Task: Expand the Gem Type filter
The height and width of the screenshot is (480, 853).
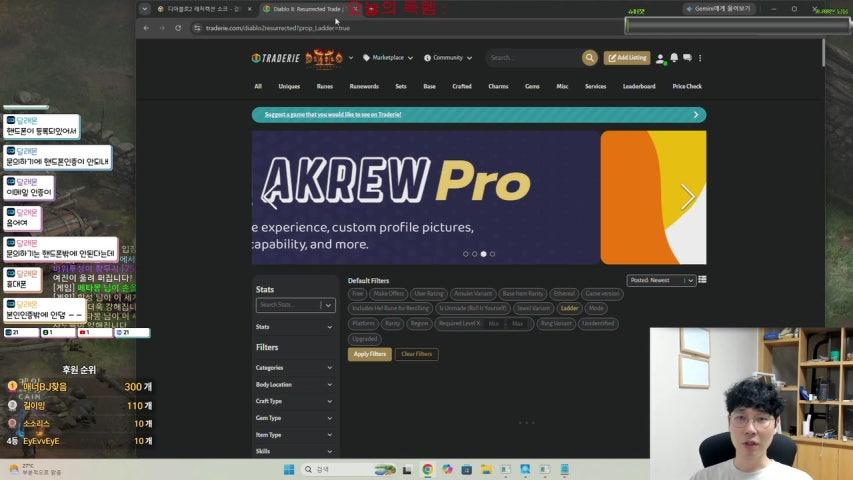Action: [x=294, y=418]
